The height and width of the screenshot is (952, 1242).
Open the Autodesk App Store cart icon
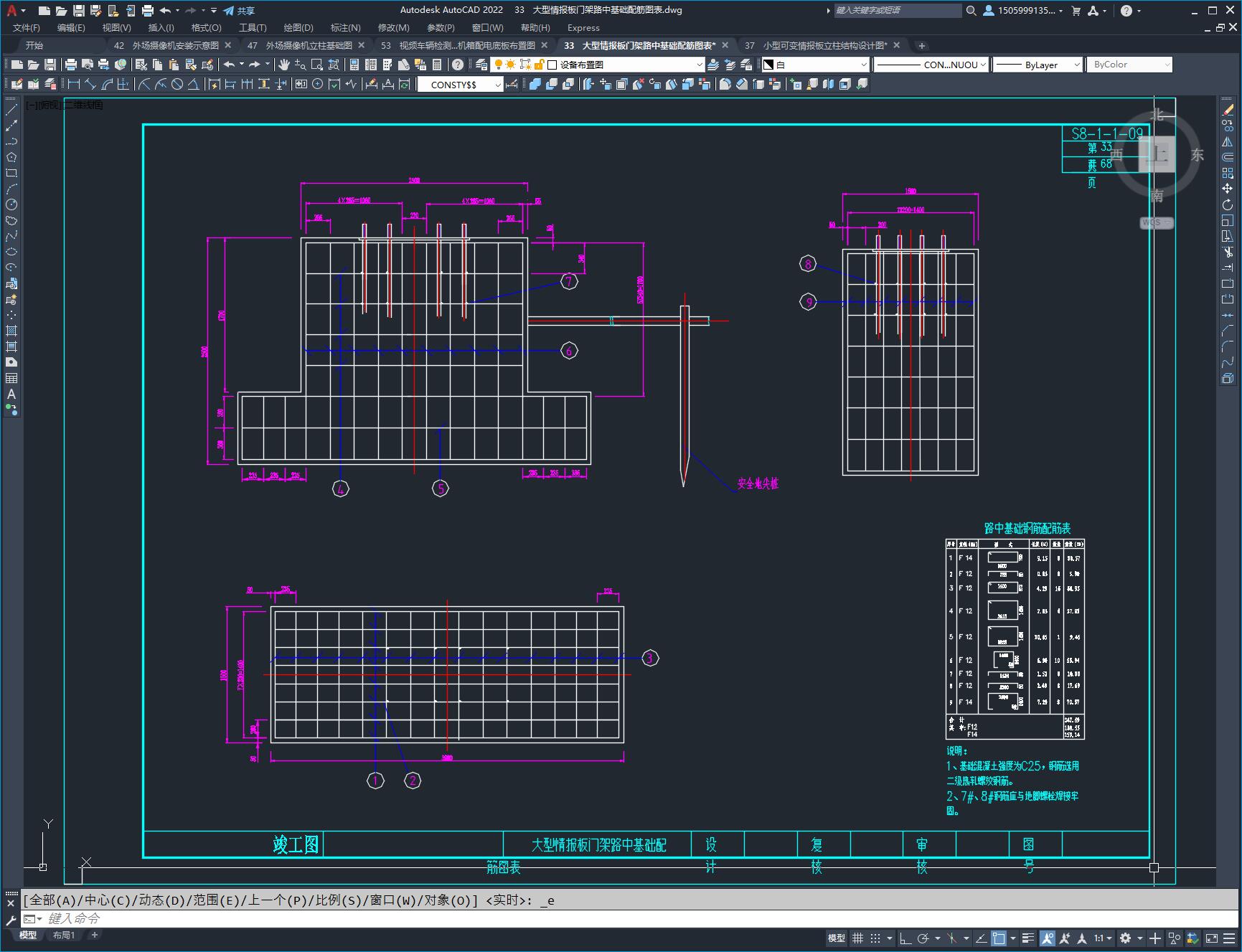click(x=1076, y=11)
